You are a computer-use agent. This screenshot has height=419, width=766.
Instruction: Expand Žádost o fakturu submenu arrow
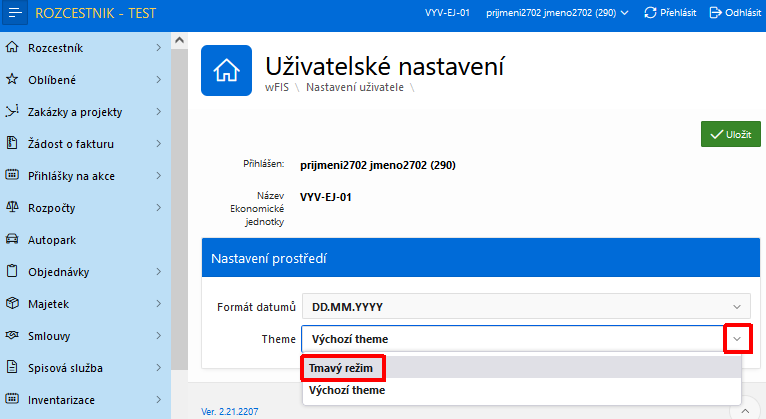[x=159, y=143]
